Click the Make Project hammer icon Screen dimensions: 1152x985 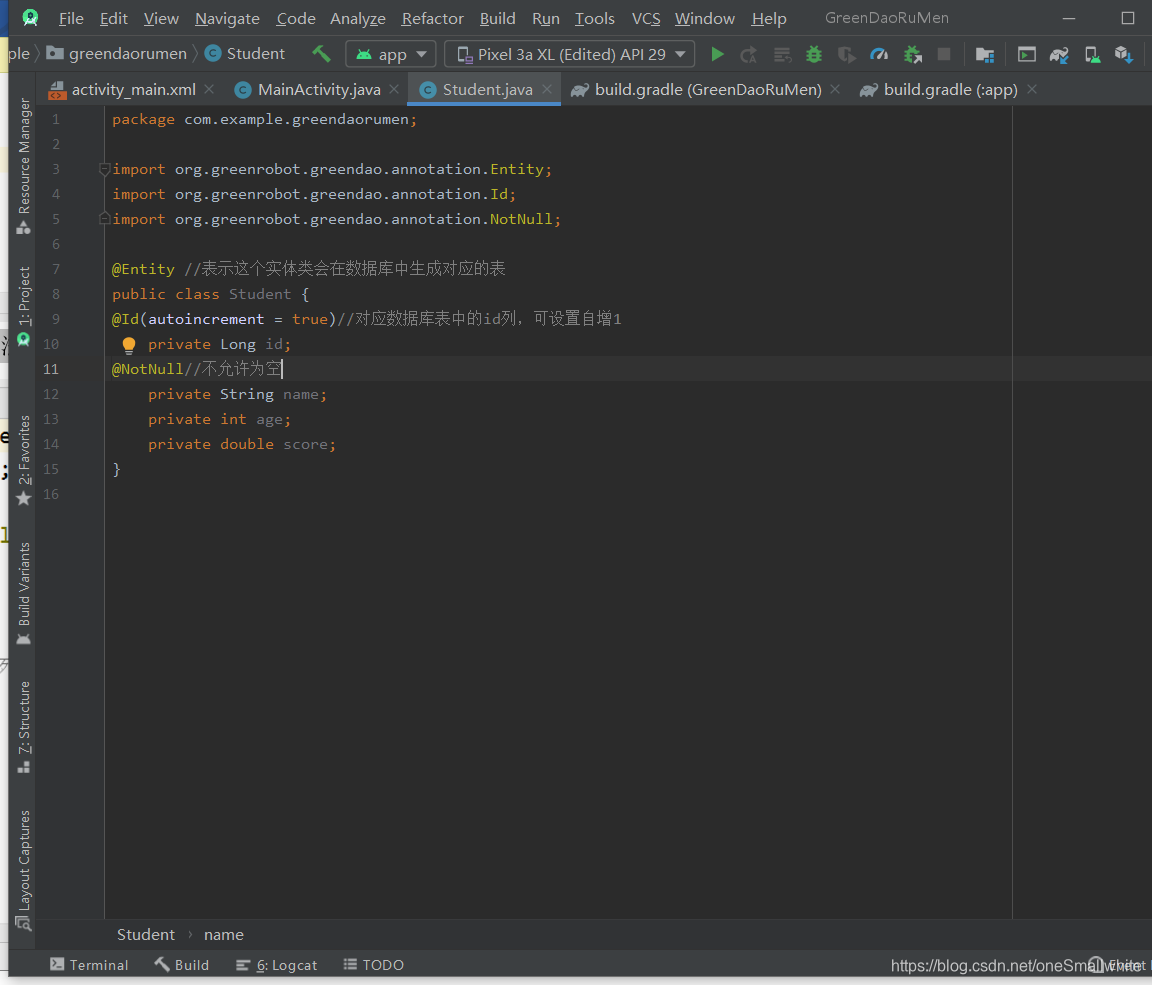[321, 54]
